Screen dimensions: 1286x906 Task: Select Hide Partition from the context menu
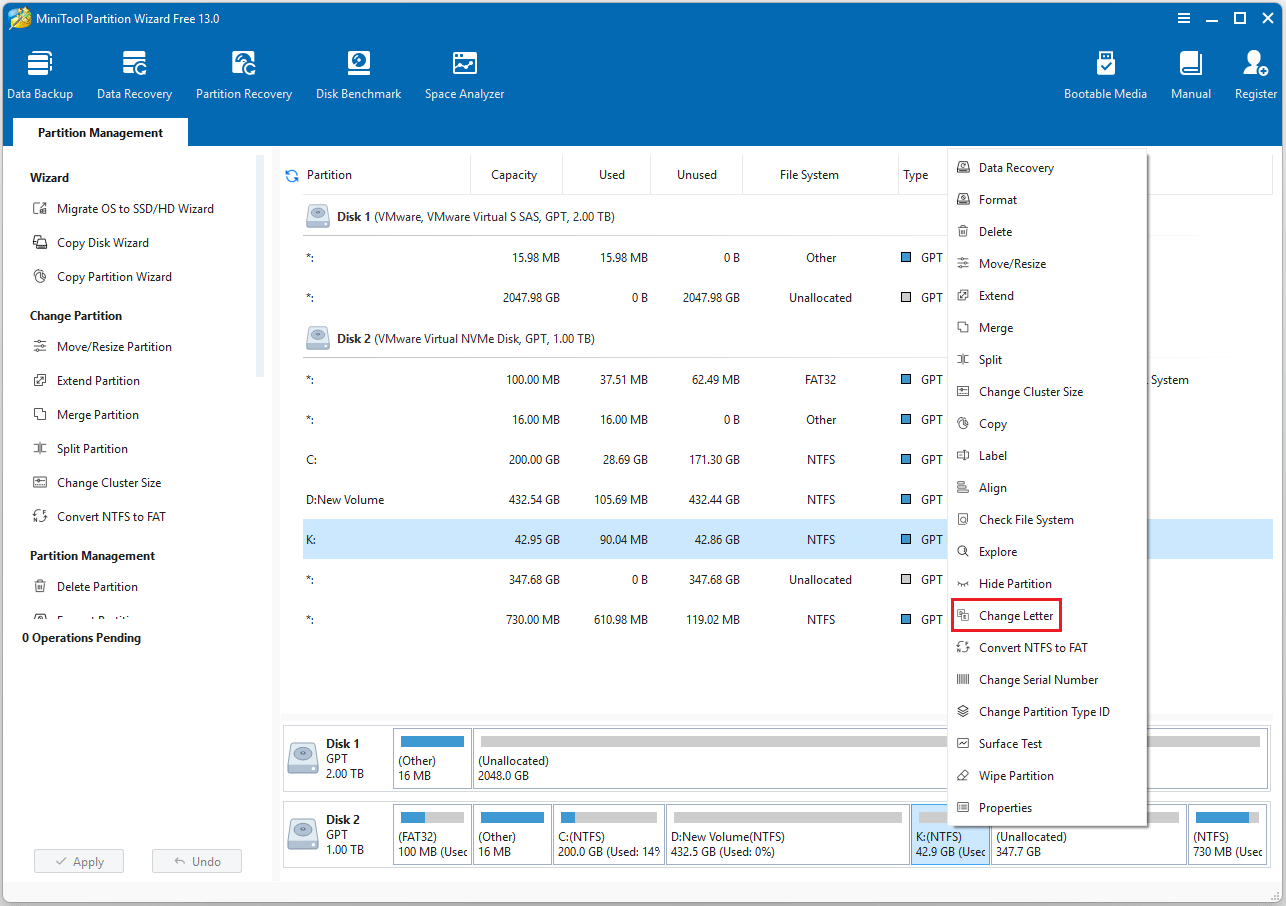1016,583
